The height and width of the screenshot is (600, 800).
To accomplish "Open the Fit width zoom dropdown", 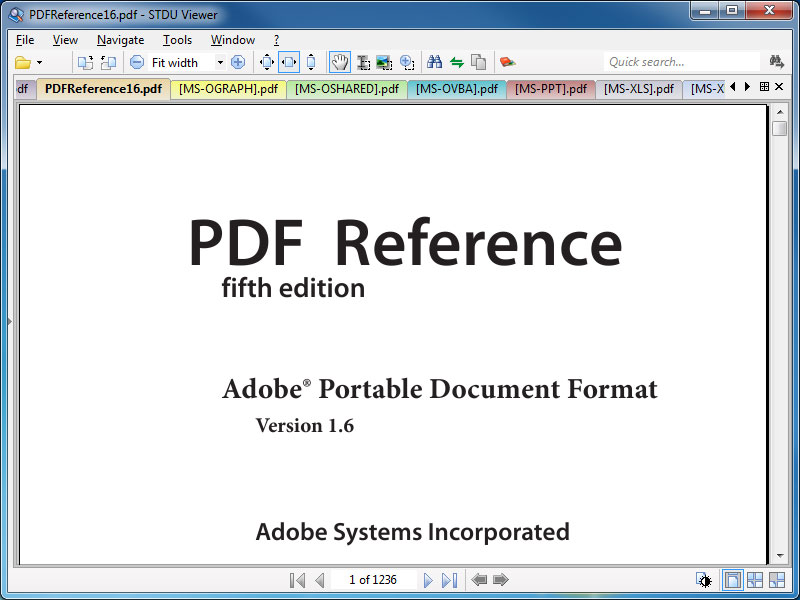I will [x=220, y=62].
